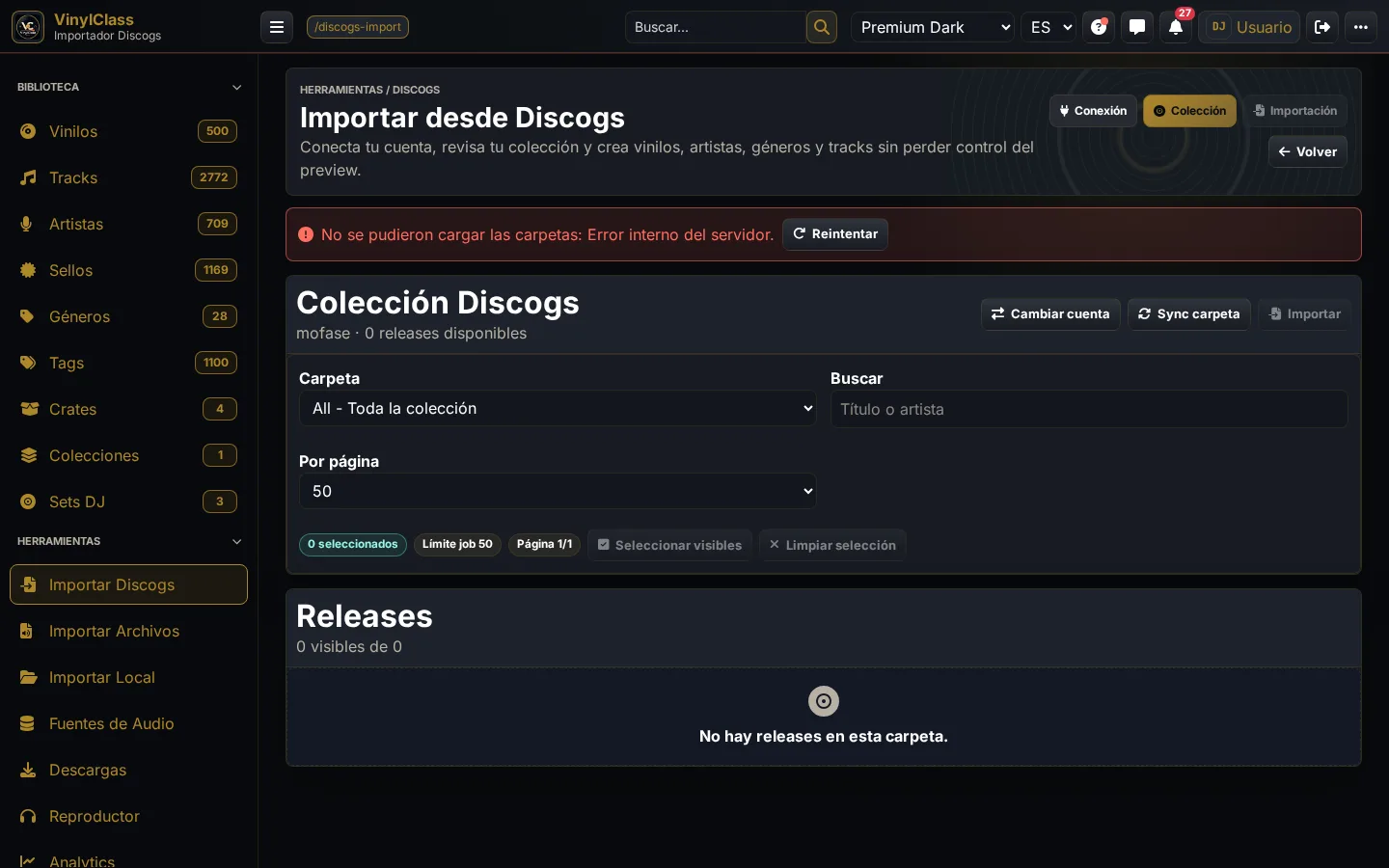This screenshot has height=868, width=1389.
Task: Click the Usuario profile button
Action: pos(1249,27)
